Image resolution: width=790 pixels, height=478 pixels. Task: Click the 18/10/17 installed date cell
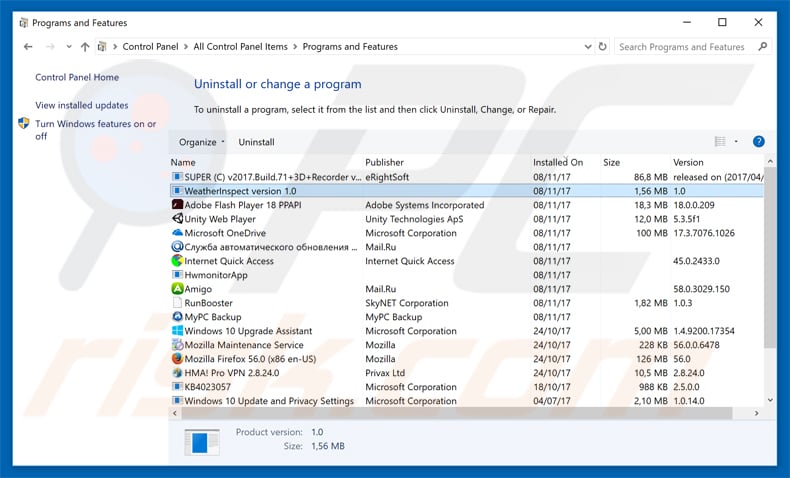point(552,387)
